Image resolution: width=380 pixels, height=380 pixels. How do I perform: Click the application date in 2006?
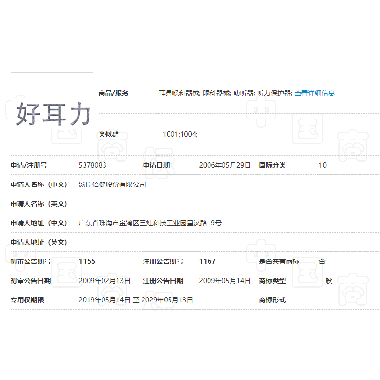pyautogui.click(x=224, y=165)
